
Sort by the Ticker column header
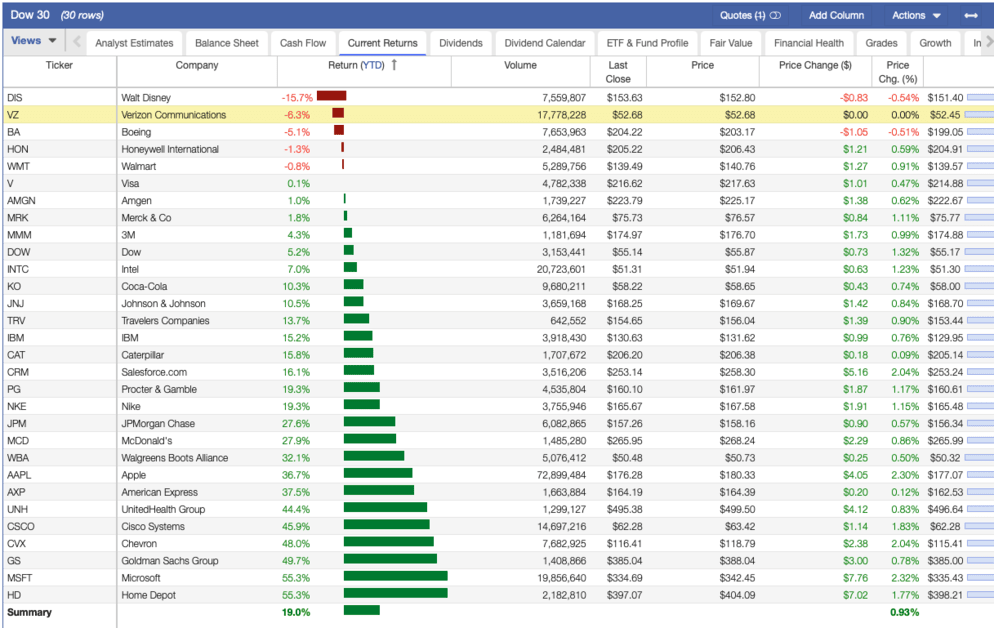click(59, 65)
